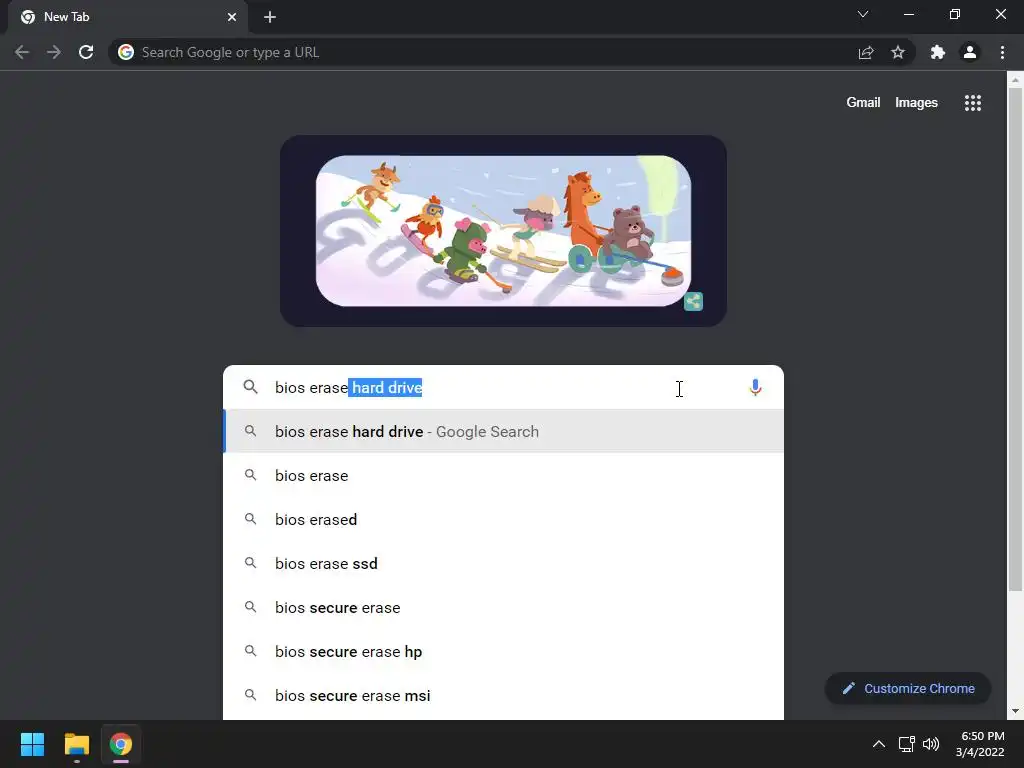The width and height of the screenshot is (1024, 768).
Task: Choose the 'bios secure erase' suggestion
Action: (x=504, y=607)
